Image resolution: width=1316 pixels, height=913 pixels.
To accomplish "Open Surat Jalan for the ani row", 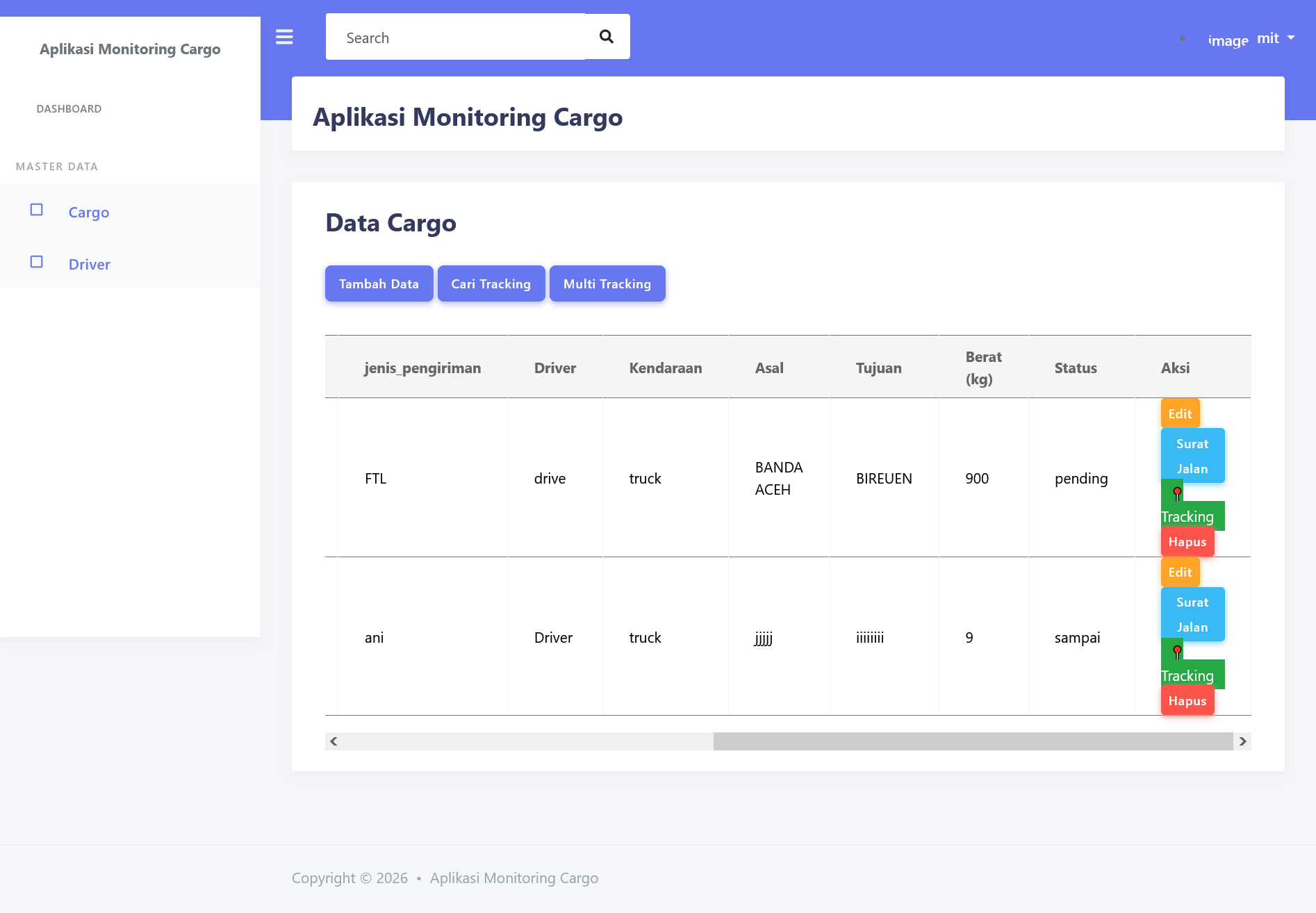I will point(1192,614).
